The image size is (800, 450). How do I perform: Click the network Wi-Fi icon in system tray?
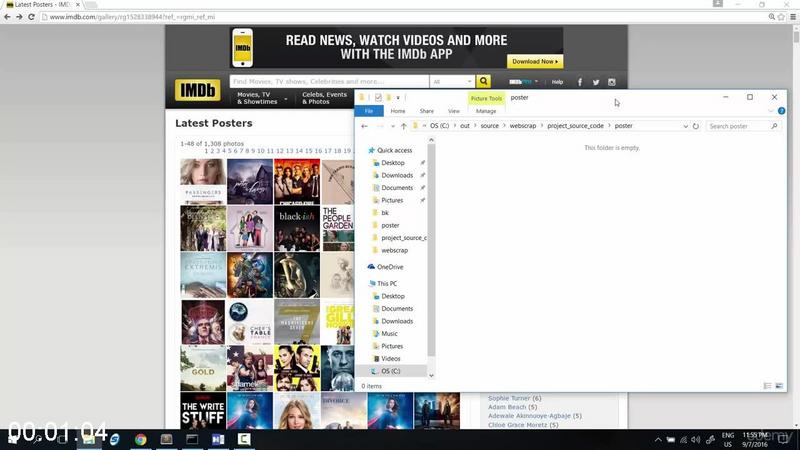(x=683, y=440)
